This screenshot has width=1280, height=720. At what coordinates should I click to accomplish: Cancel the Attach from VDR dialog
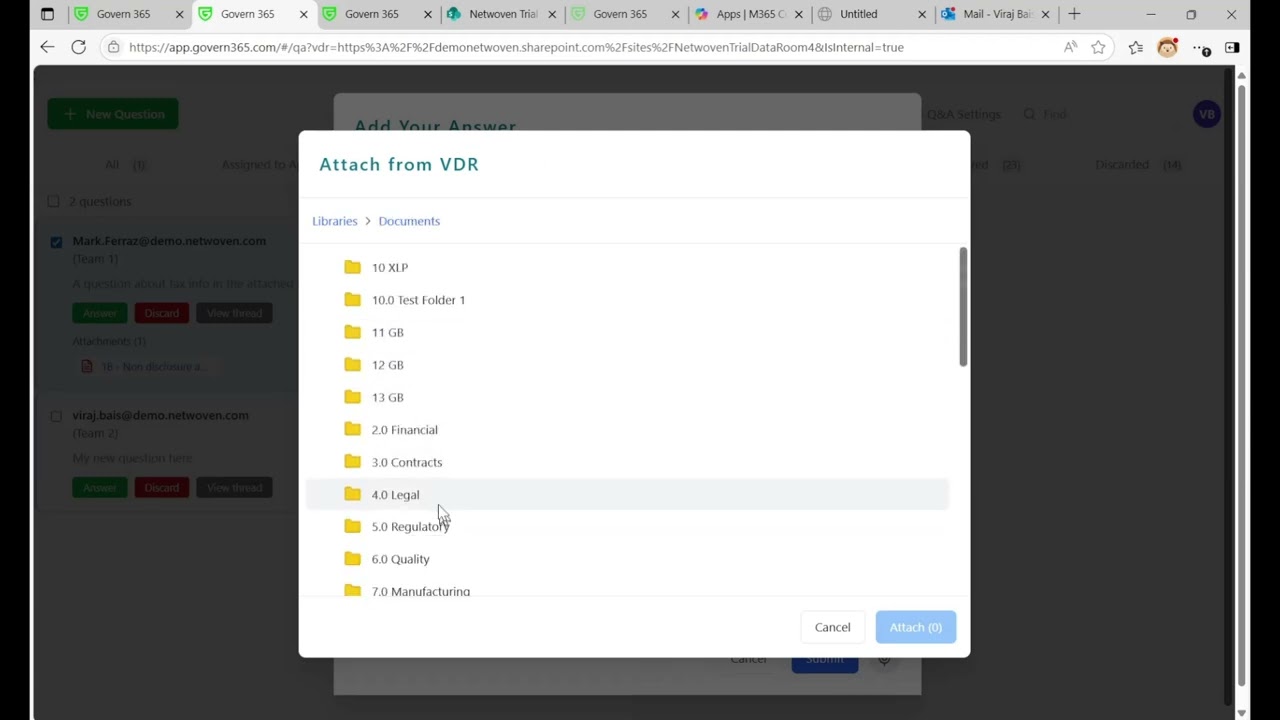pyautogui.click(x=832, y=627)
